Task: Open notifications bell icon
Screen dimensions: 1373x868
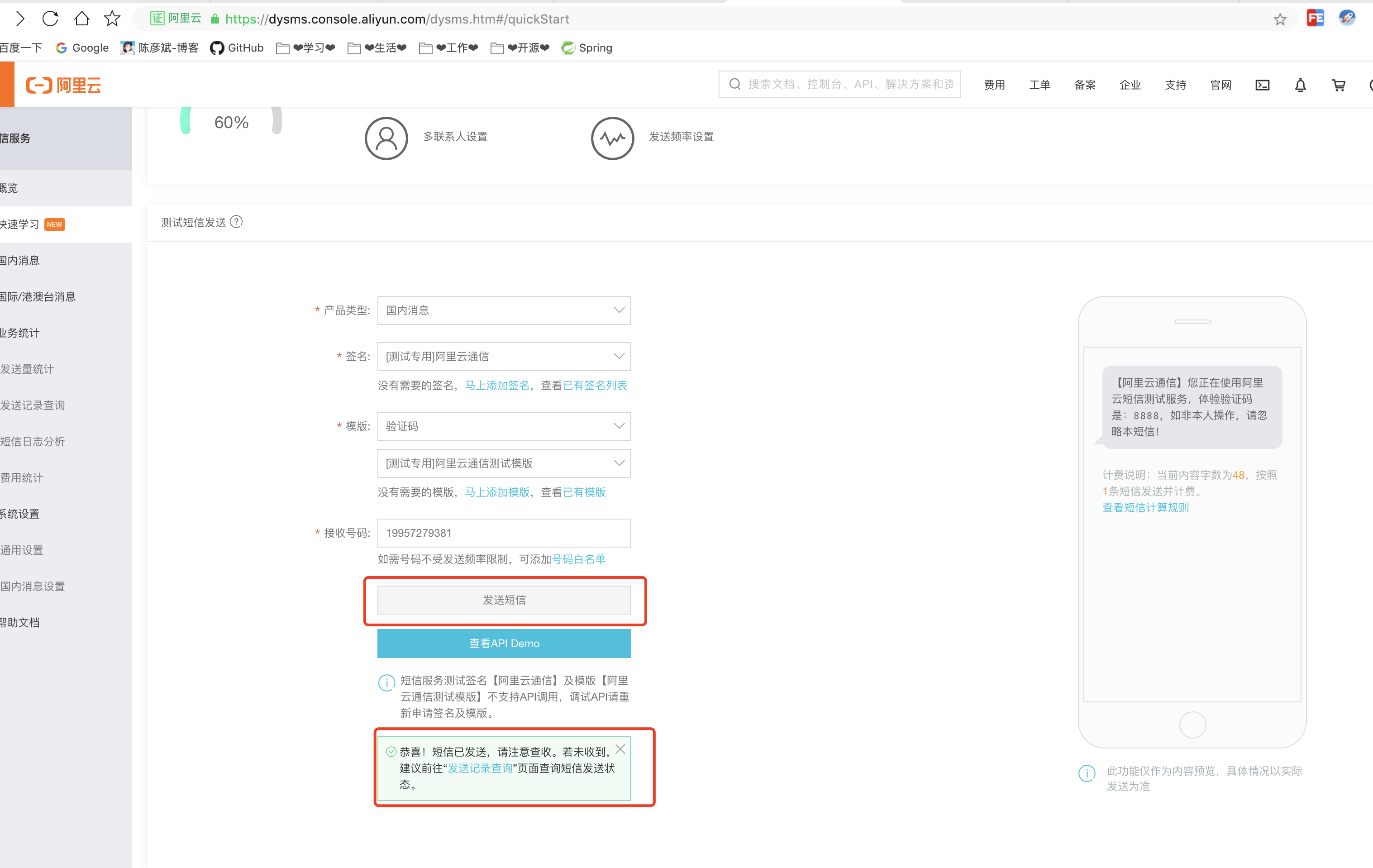Action: [x=1300, y=85]
